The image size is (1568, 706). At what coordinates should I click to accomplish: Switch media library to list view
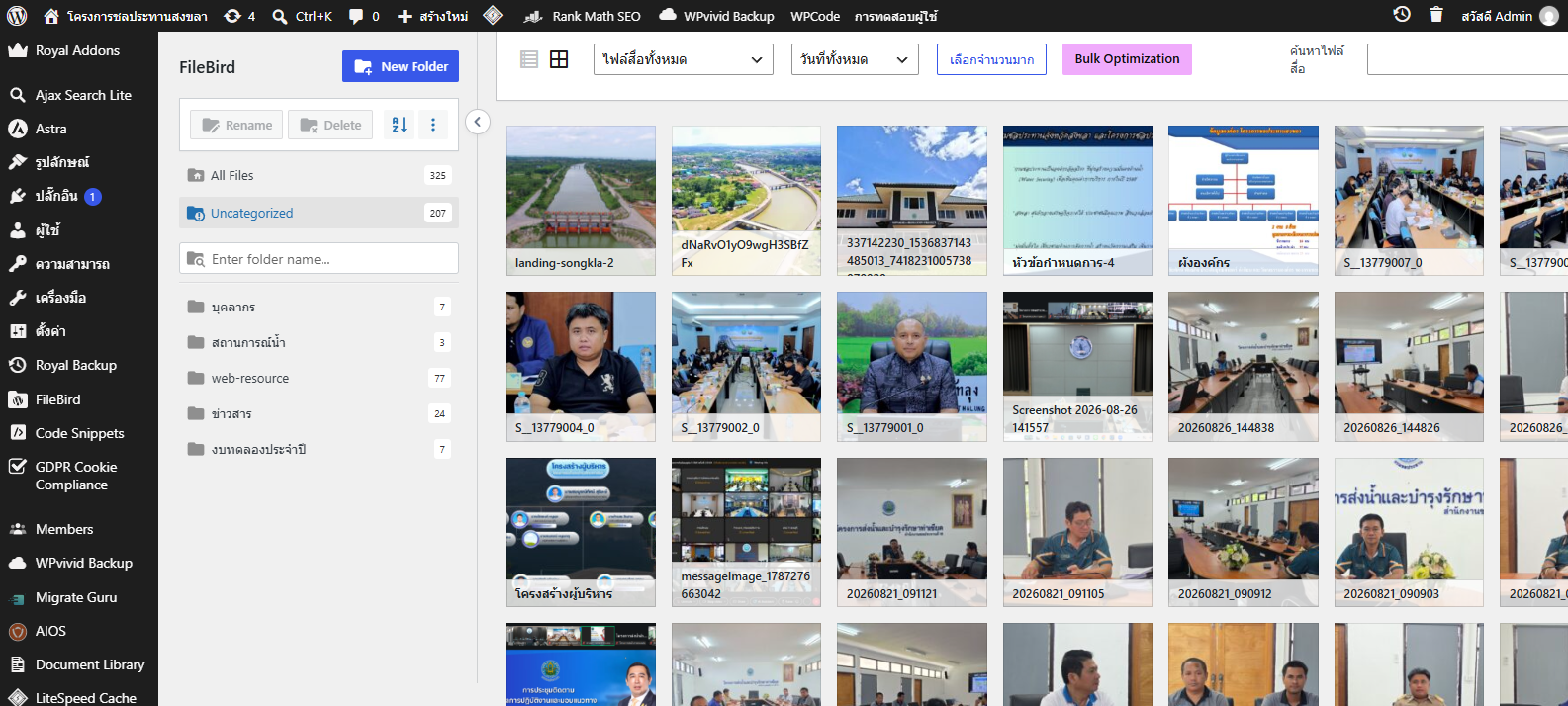529,59
